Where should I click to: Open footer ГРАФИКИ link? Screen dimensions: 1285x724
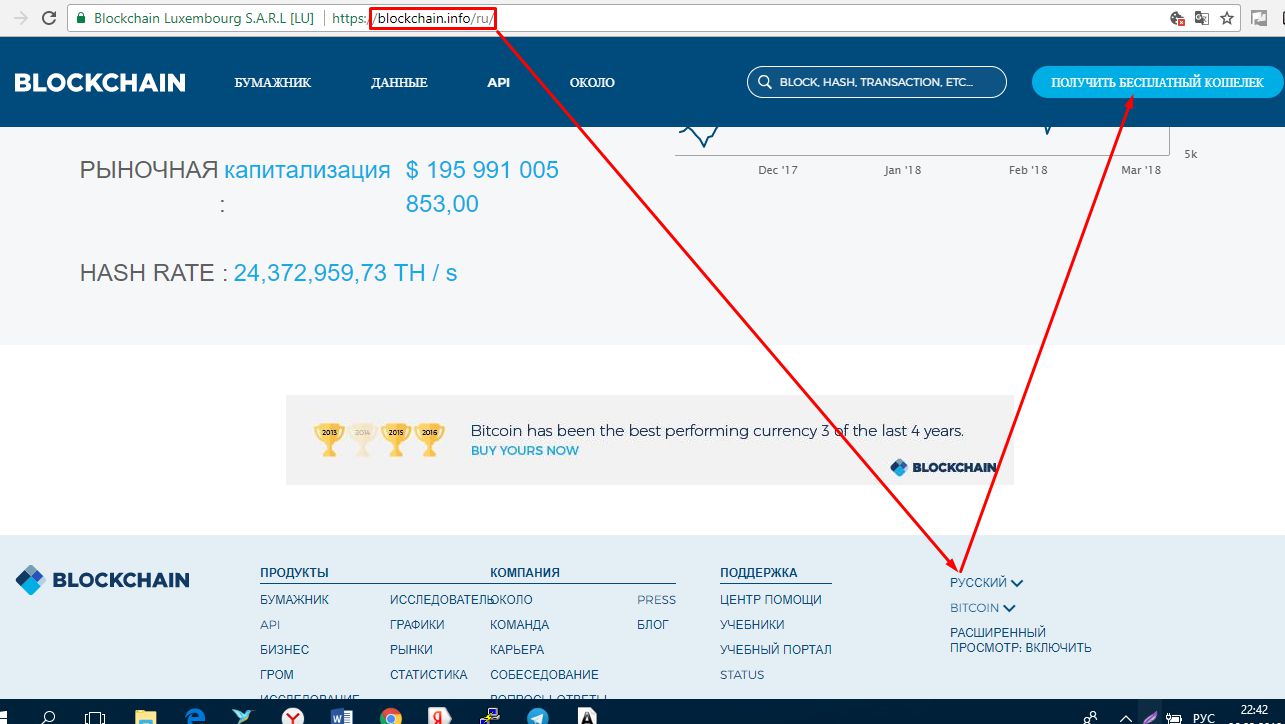pos(417,625)
